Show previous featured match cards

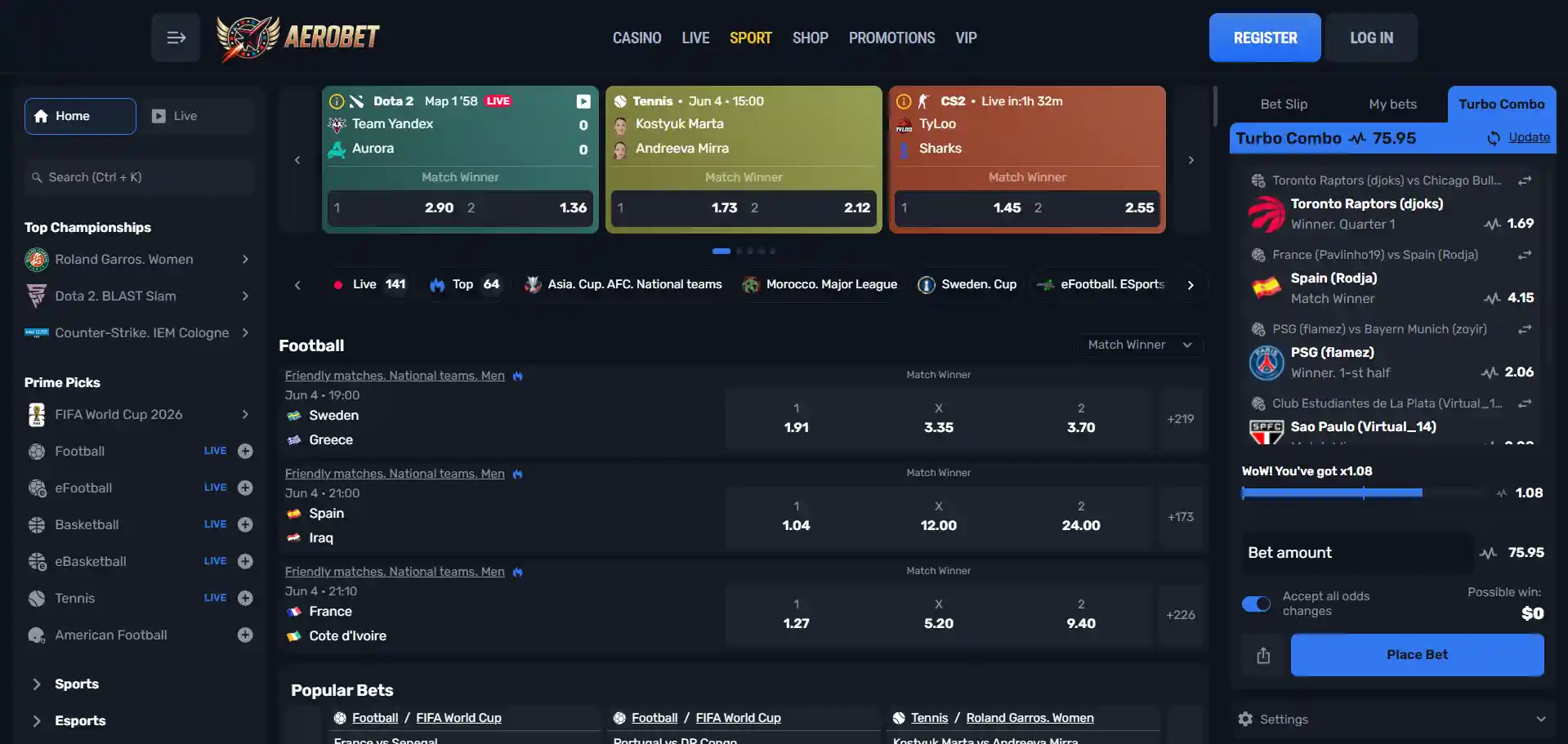pos(297,160)
